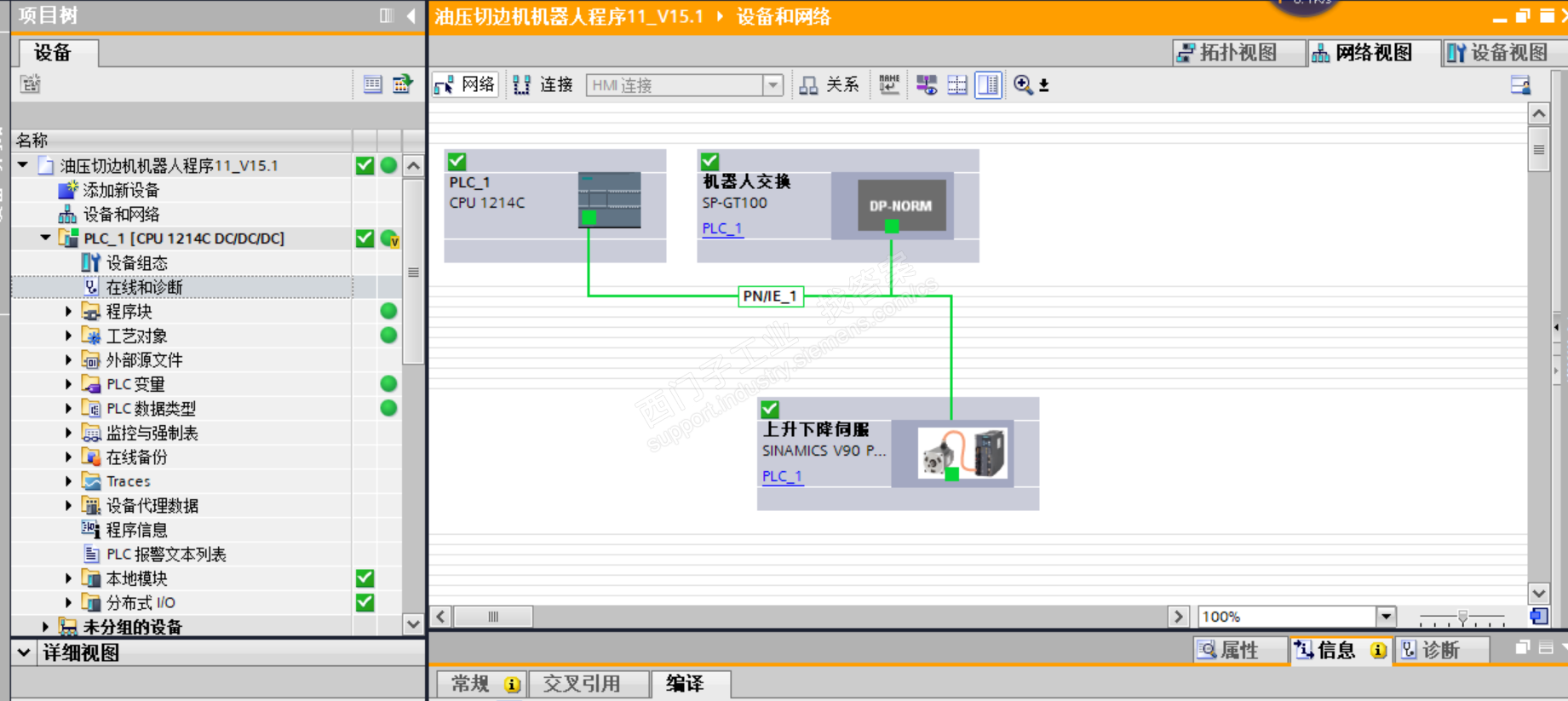Image resolution: width=1568 pixels, height=701 pixels.
Task: Expand the 本地模块 folder
Action: coord(68,578)
